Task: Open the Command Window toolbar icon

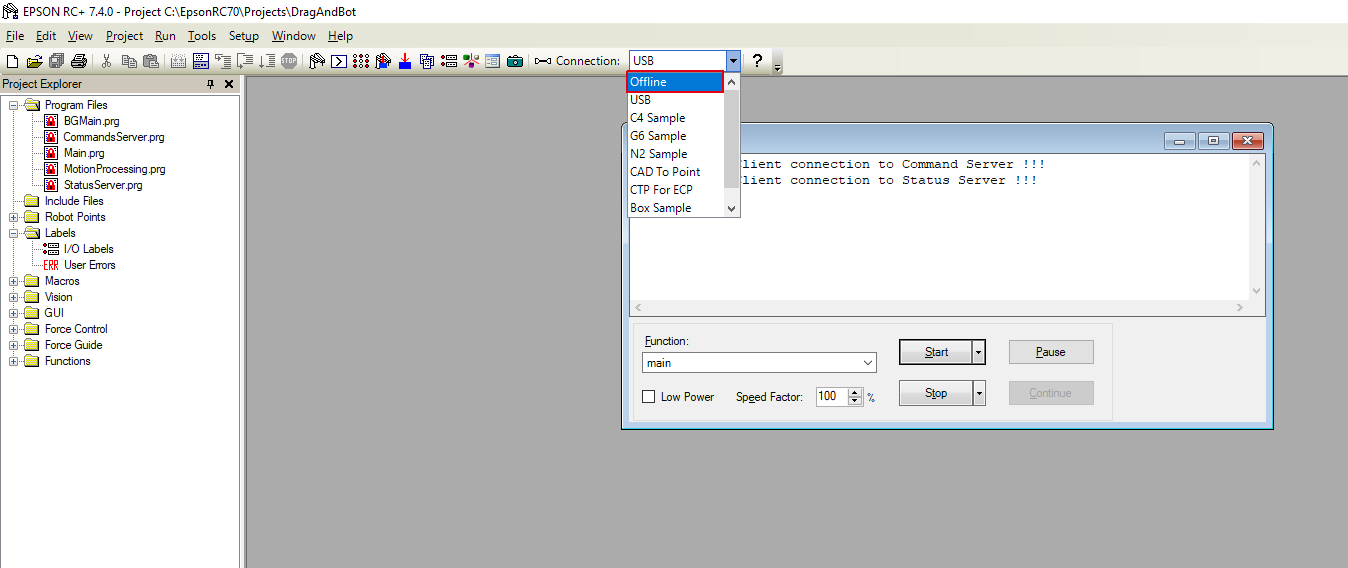Action: pyautogui.click(x=339, y=61)
